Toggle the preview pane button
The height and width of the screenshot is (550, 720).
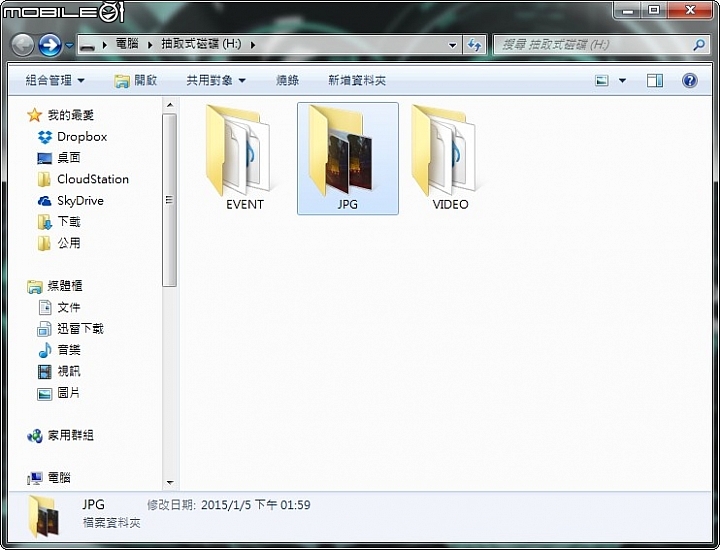coord(655,81)
